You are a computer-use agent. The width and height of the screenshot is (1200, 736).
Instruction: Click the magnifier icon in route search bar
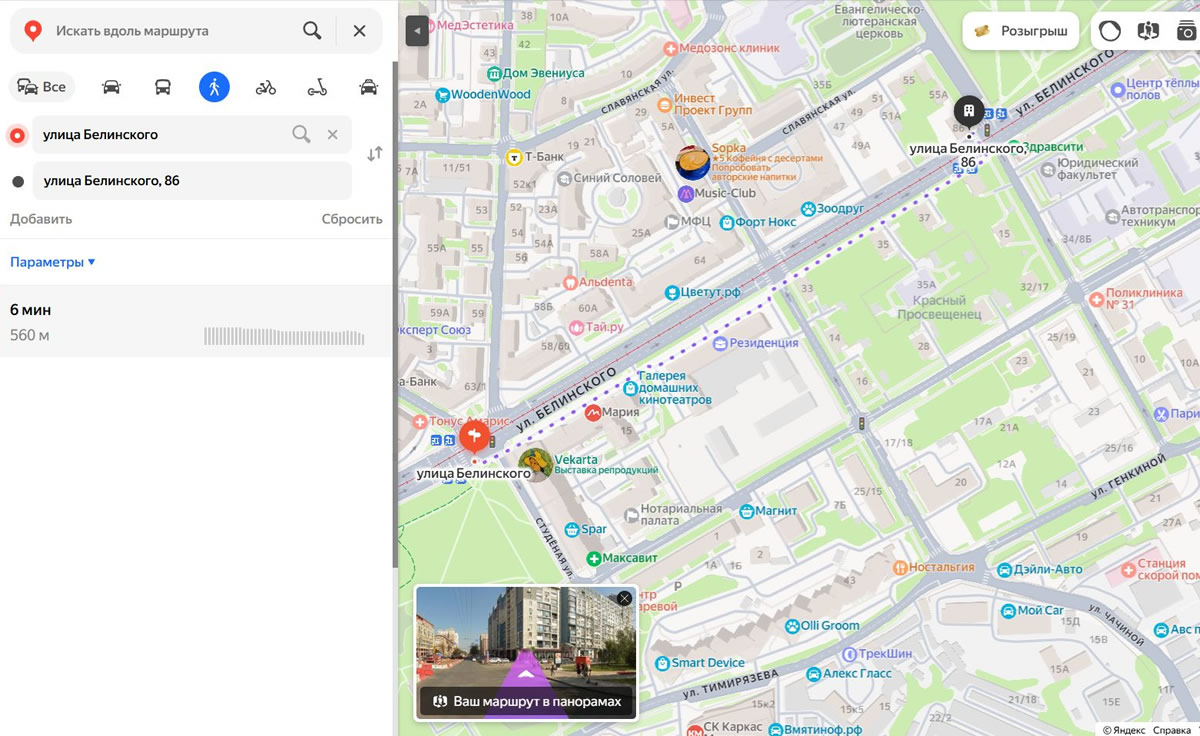pyautogui.click(x=312, y=31)
